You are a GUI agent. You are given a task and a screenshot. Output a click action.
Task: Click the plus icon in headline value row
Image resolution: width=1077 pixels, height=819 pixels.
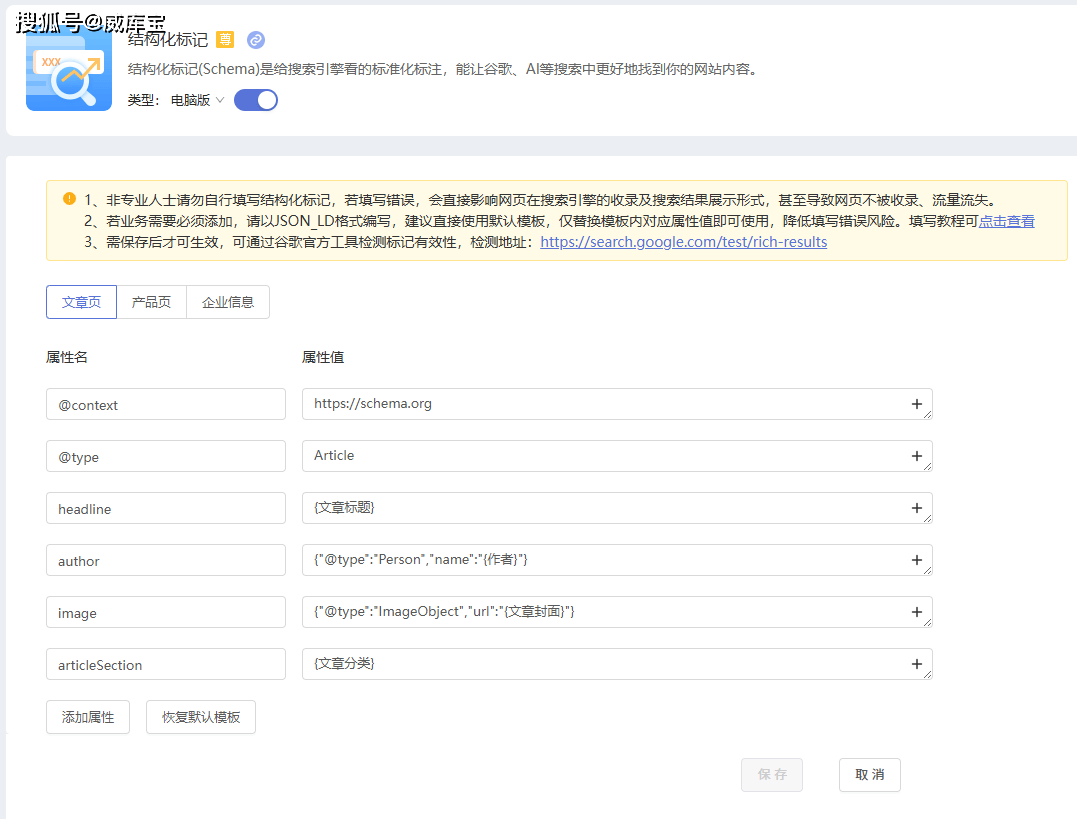(x=916, y=508)
